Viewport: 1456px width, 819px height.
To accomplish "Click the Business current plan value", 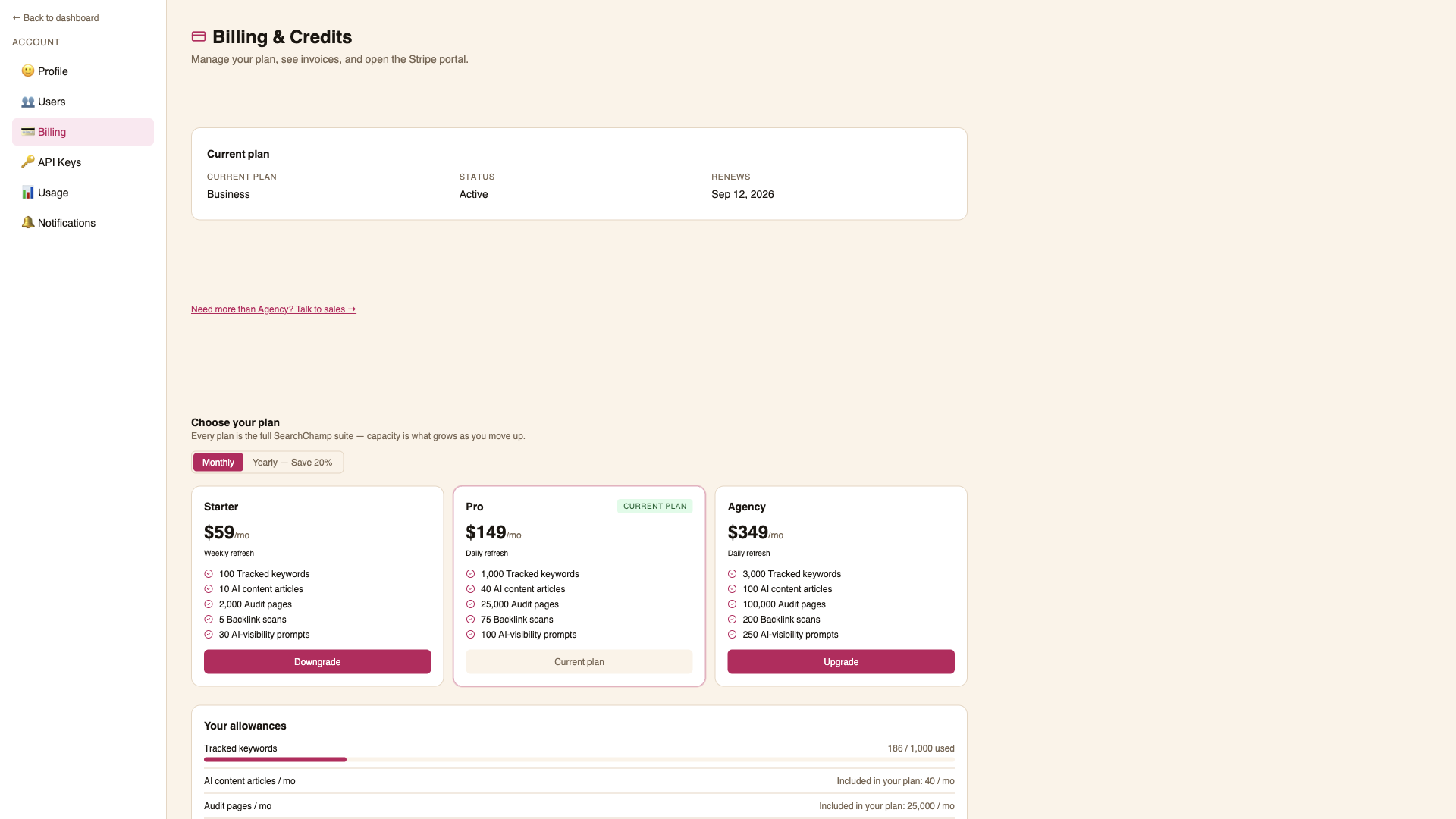I will pos(228,194).
